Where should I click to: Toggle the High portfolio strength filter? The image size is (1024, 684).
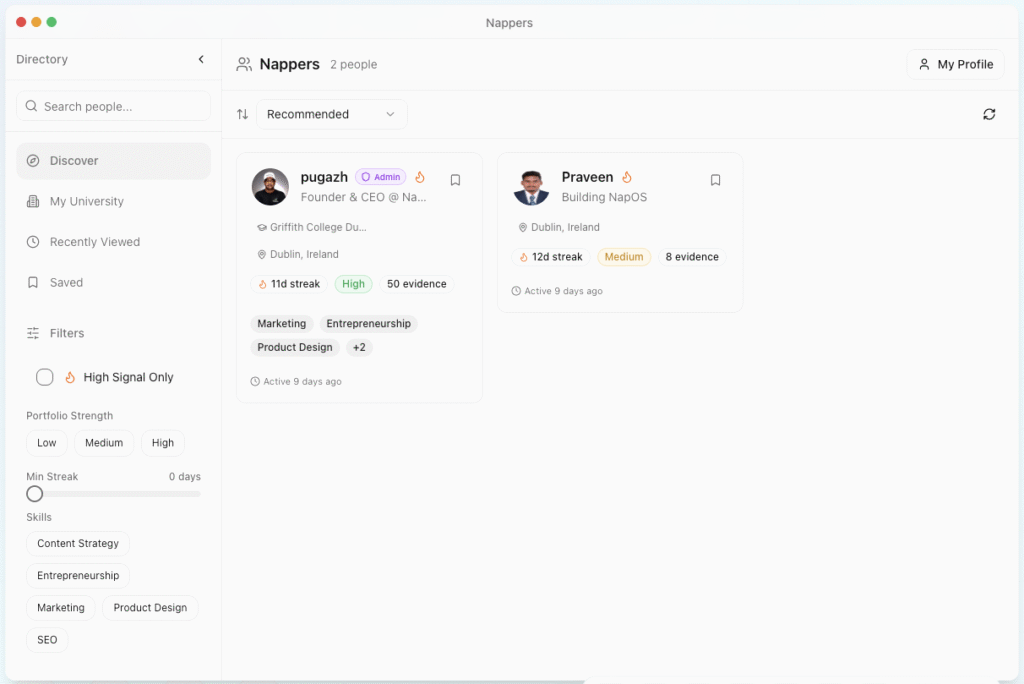coord(163,443)
